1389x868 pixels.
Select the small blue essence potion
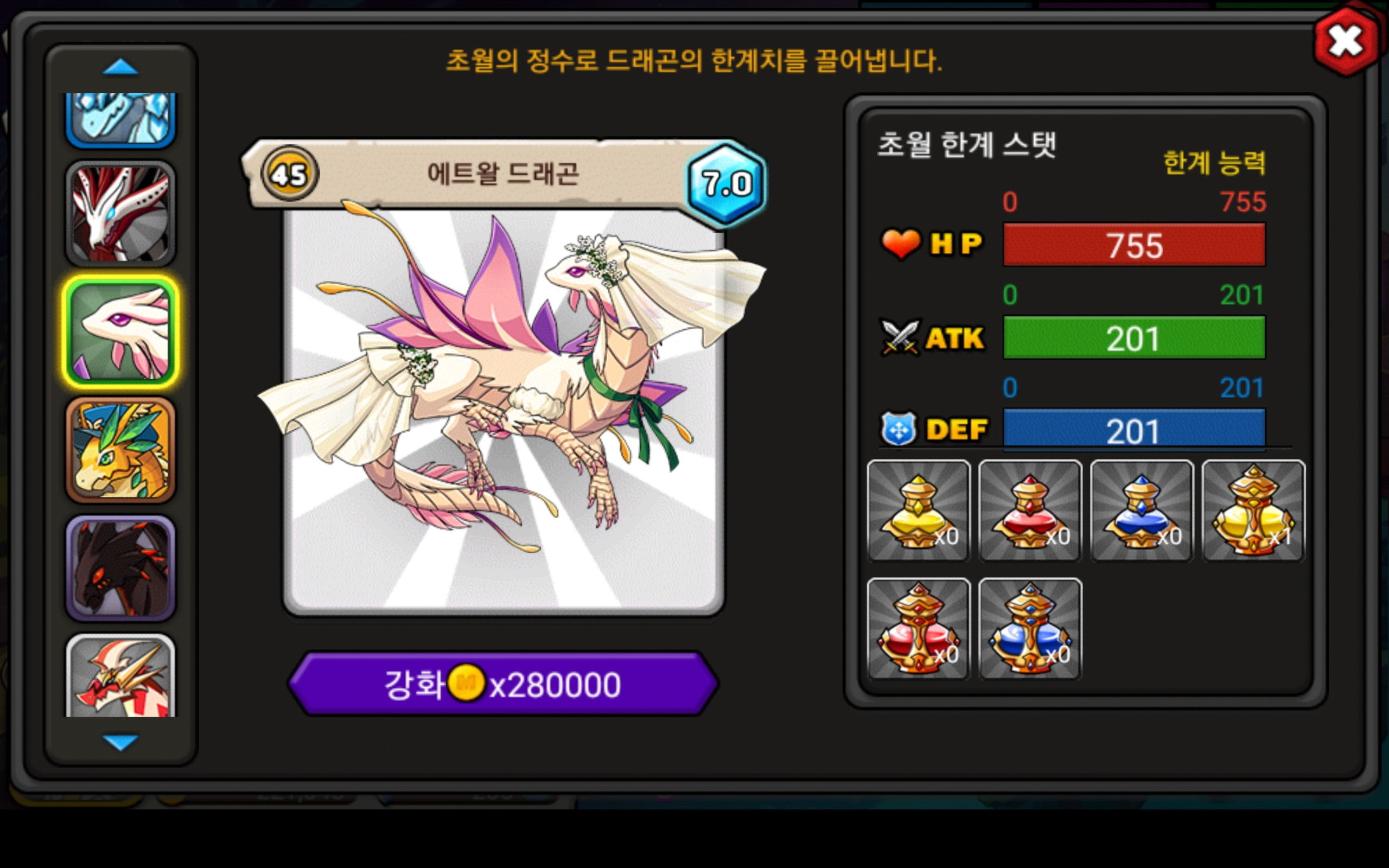(x=1142, y=510)
